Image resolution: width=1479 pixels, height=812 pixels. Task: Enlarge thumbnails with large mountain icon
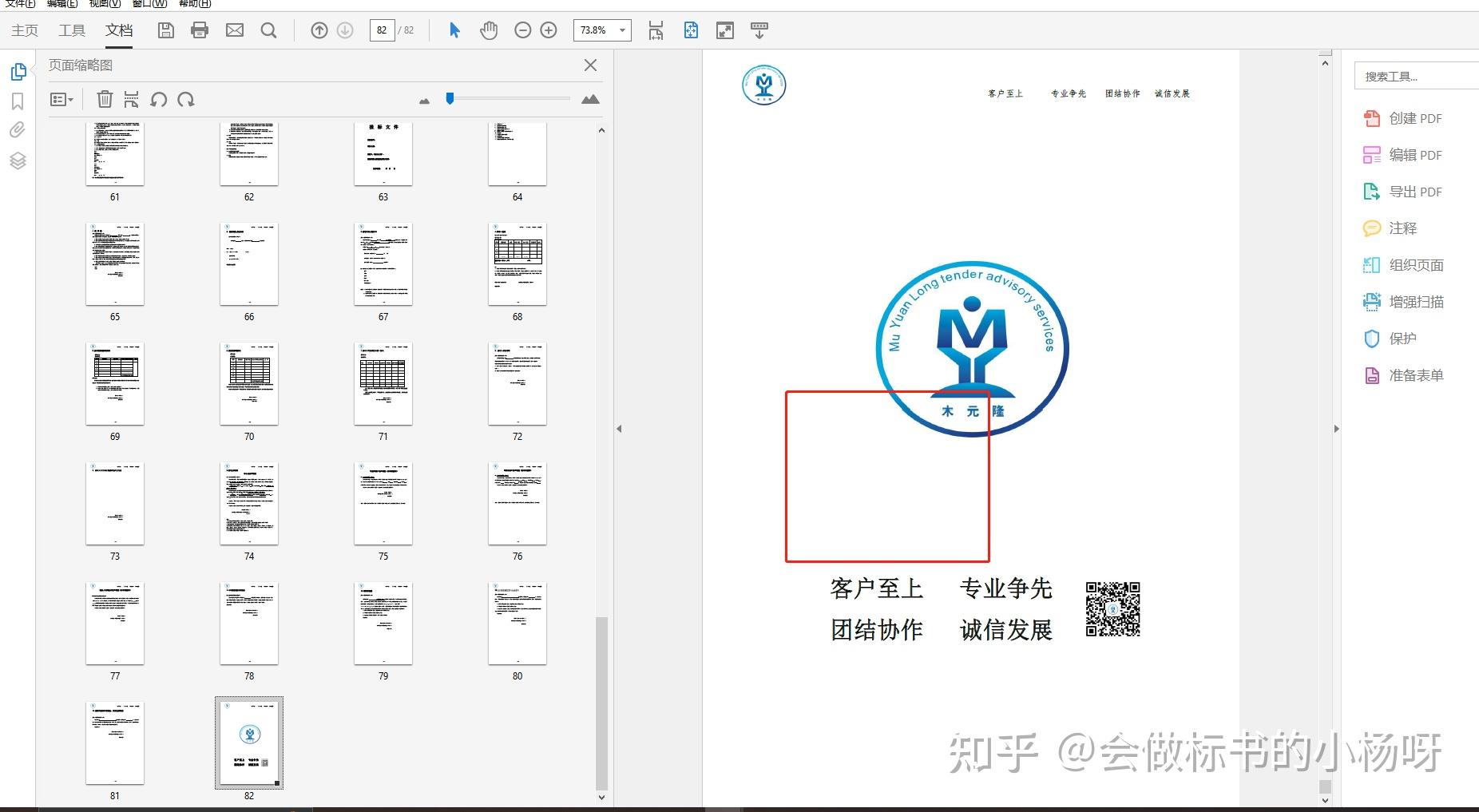pos(590,99)
